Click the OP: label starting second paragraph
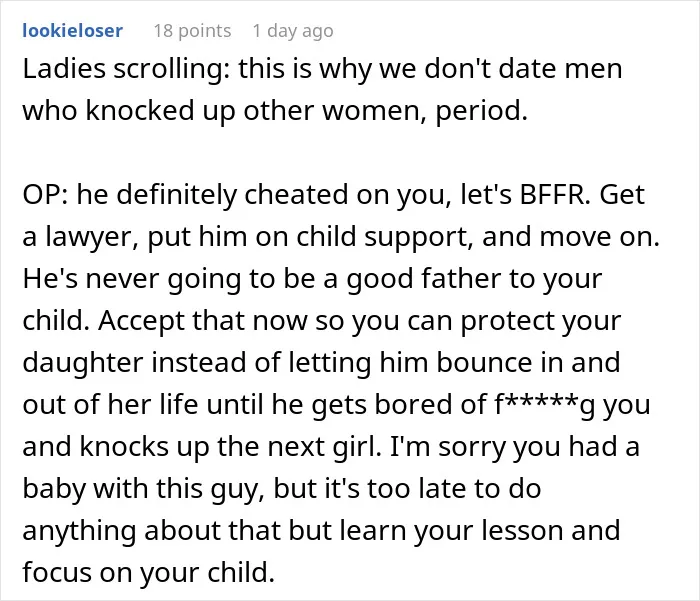Screen dimensions: 700x601 click(46, 195)
